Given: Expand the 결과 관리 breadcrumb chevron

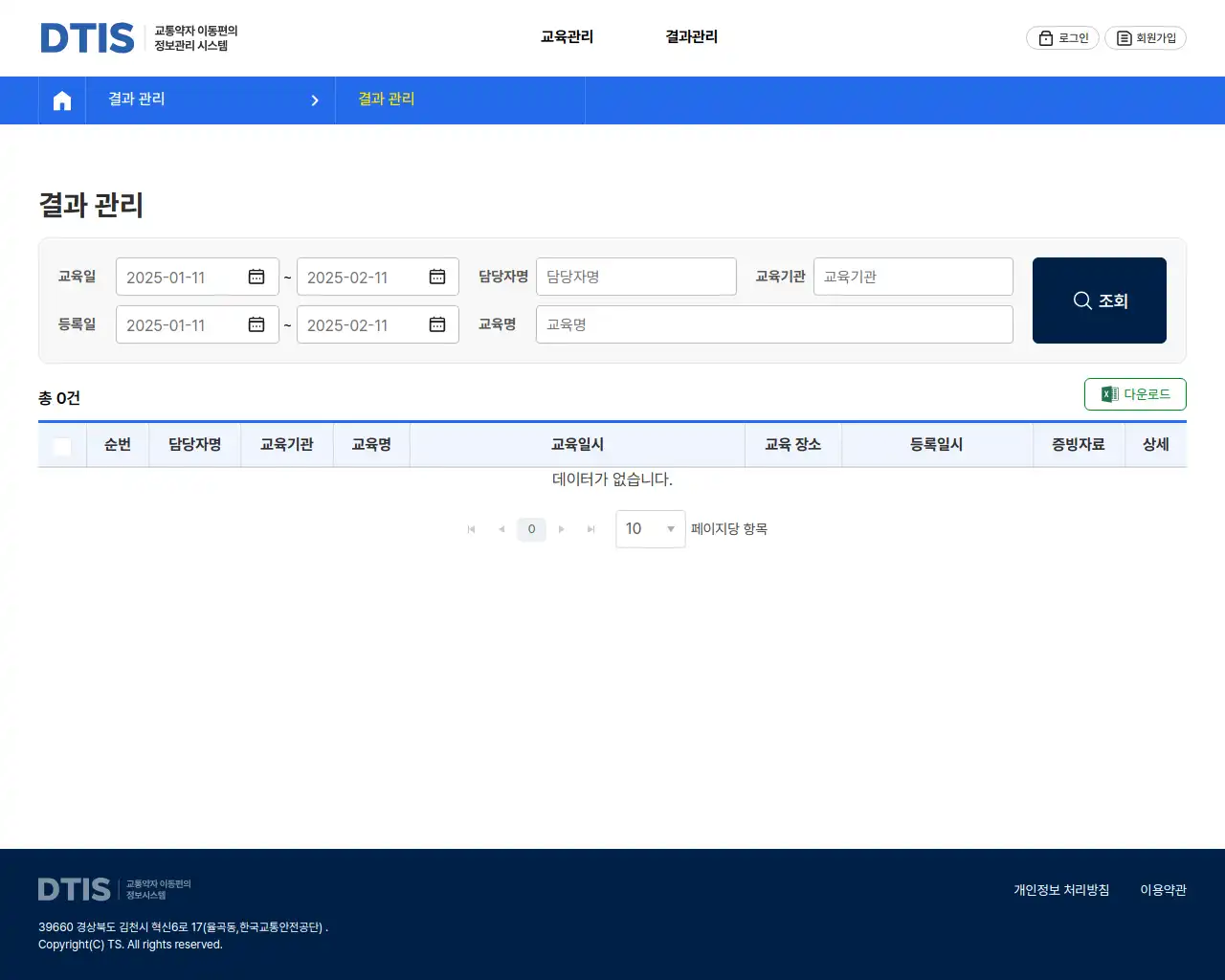Looking at the screenshot, I should click(315, 100).
